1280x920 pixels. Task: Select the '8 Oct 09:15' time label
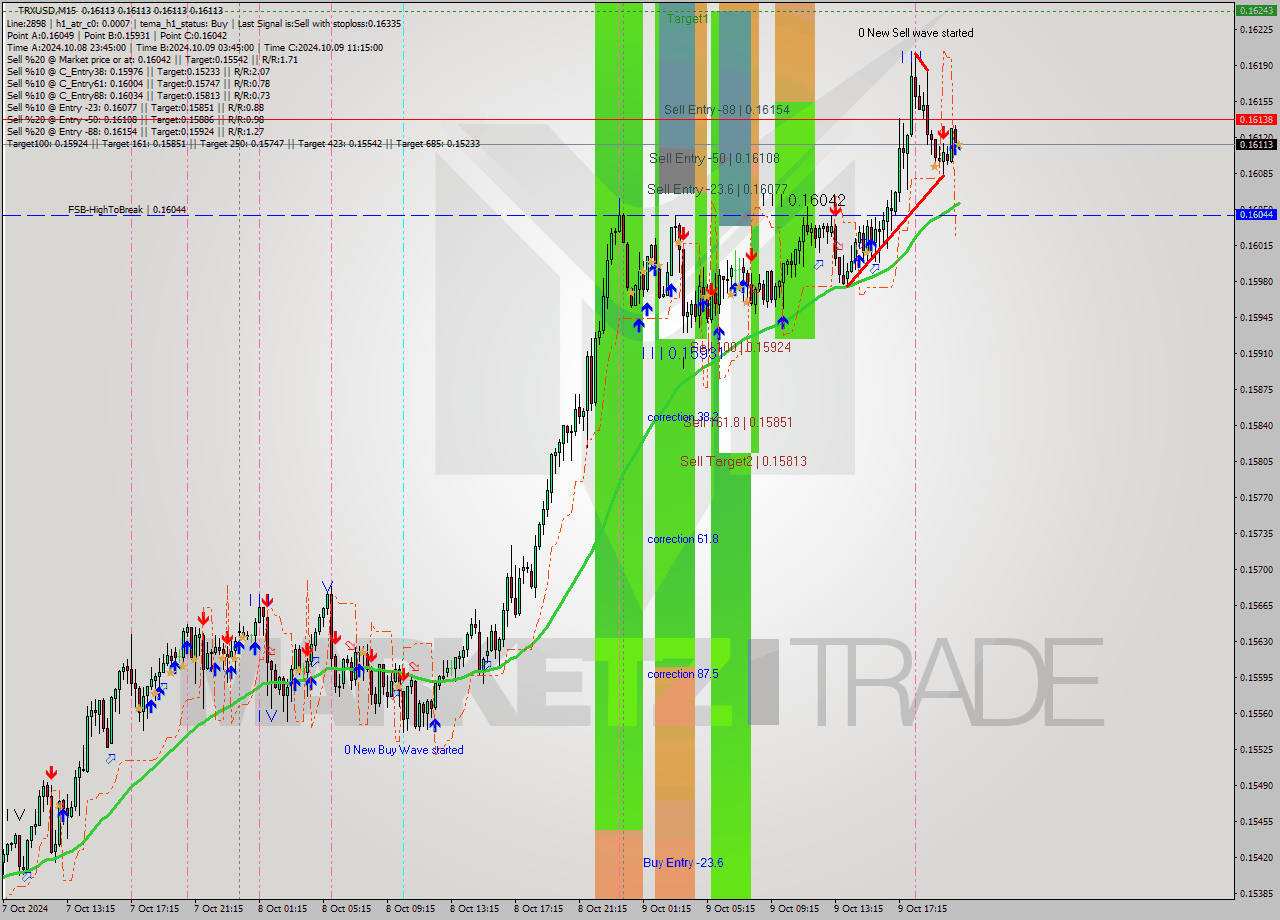[410, 909]
